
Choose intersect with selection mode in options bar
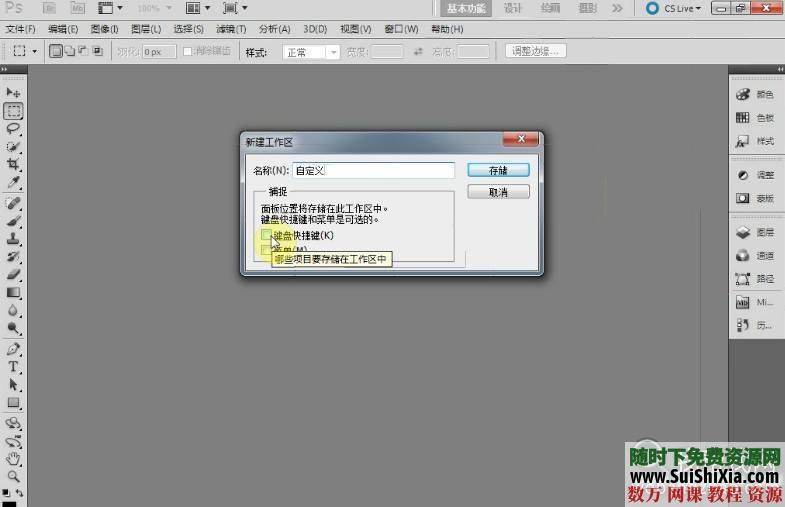pos(97,51)
